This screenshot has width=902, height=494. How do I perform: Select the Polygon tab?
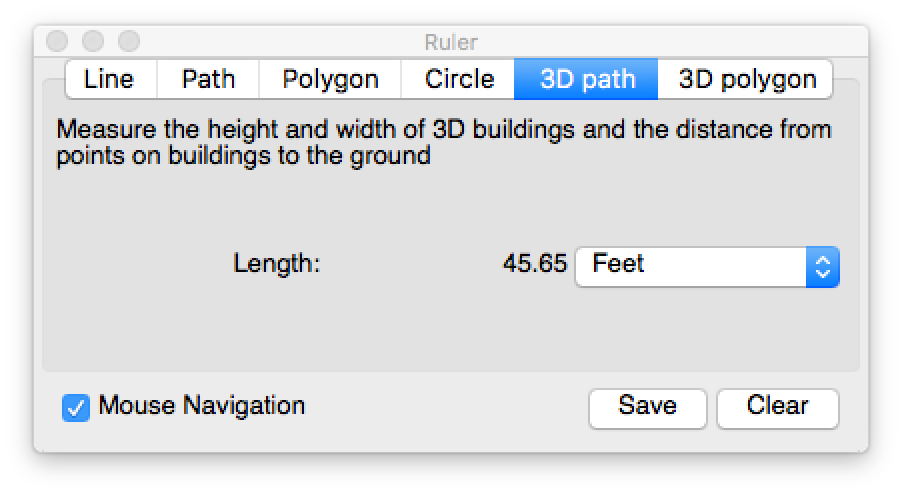click(330, 80)
